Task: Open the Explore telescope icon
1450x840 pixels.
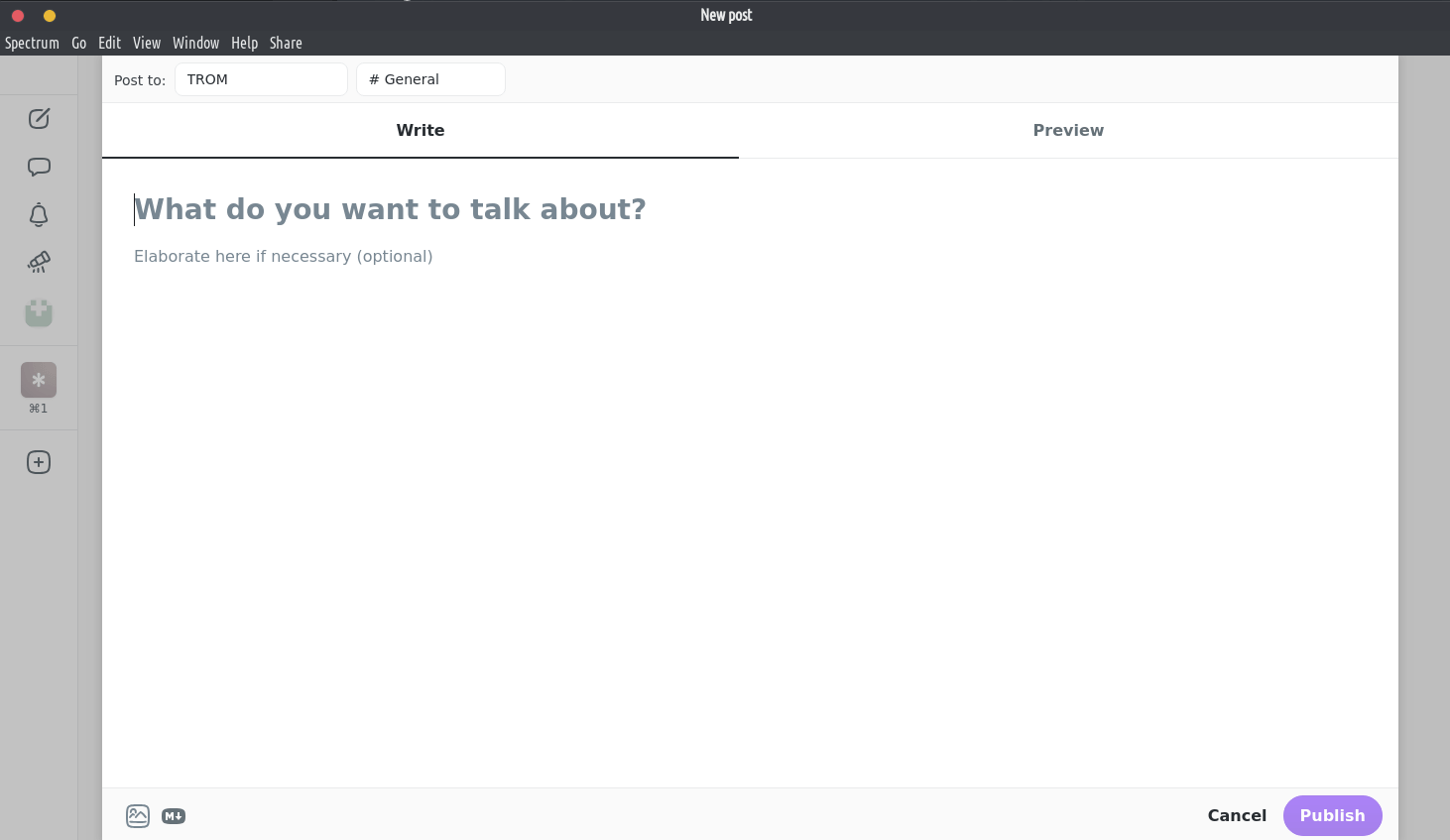Action: 39,262
